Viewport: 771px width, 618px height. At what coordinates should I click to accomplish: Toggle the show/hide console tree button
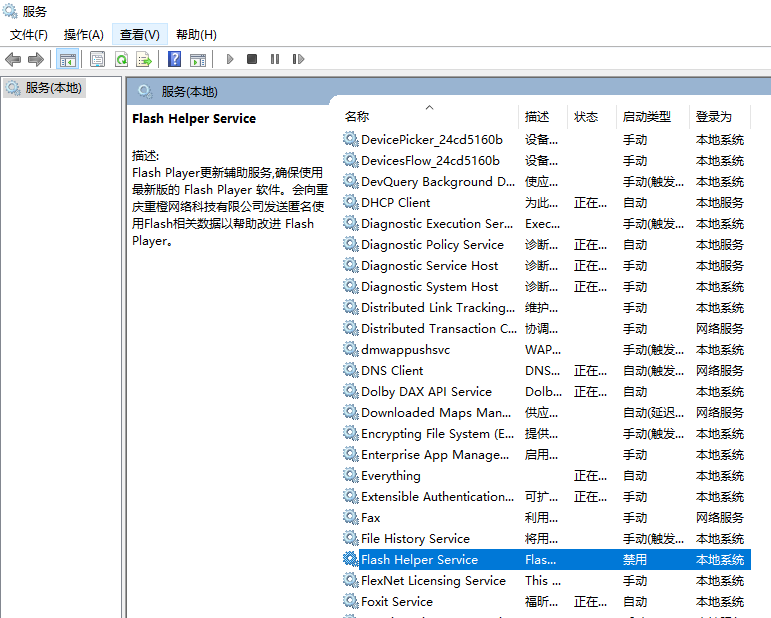pyautogui.click(x=68, y=60)
